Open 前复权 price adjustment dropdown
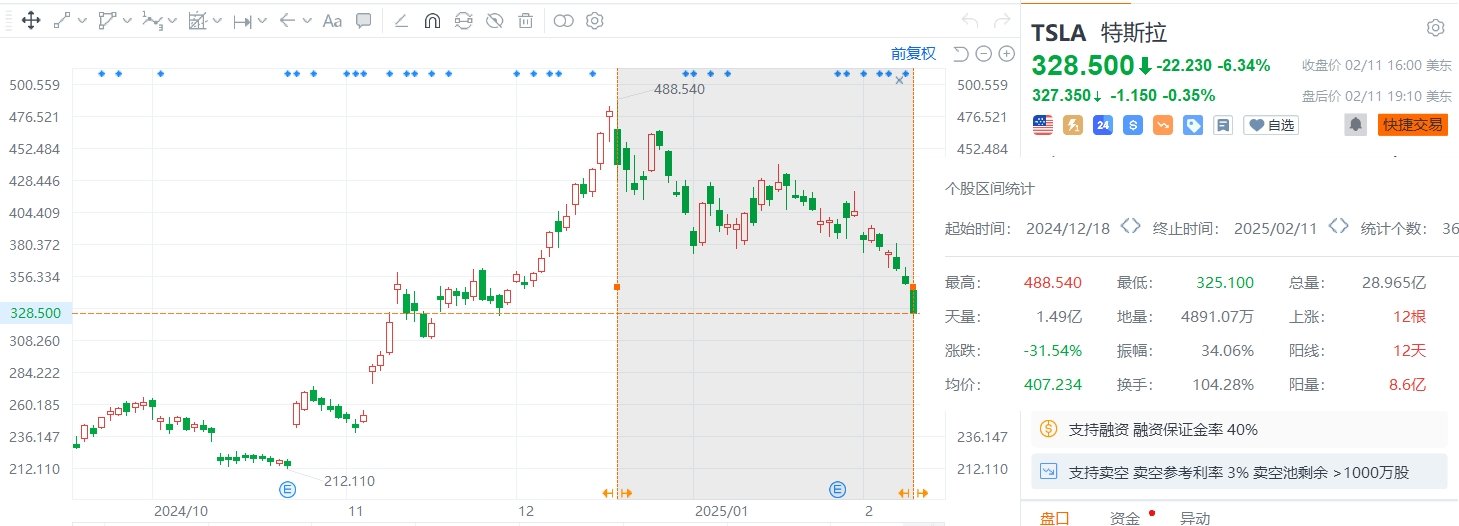 coord(913,54)
